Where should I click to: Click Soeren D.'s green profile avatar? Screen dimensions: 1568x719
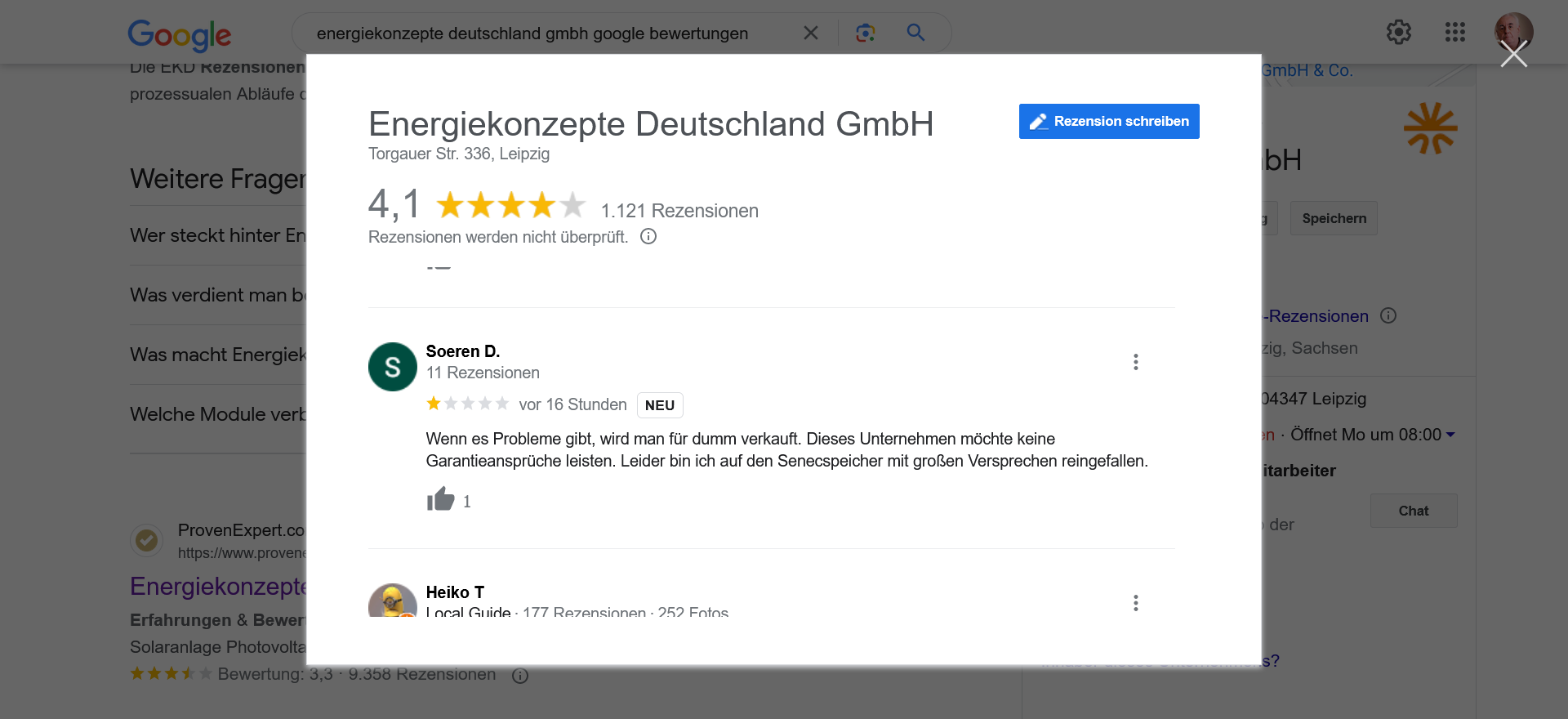coord(393,367)
